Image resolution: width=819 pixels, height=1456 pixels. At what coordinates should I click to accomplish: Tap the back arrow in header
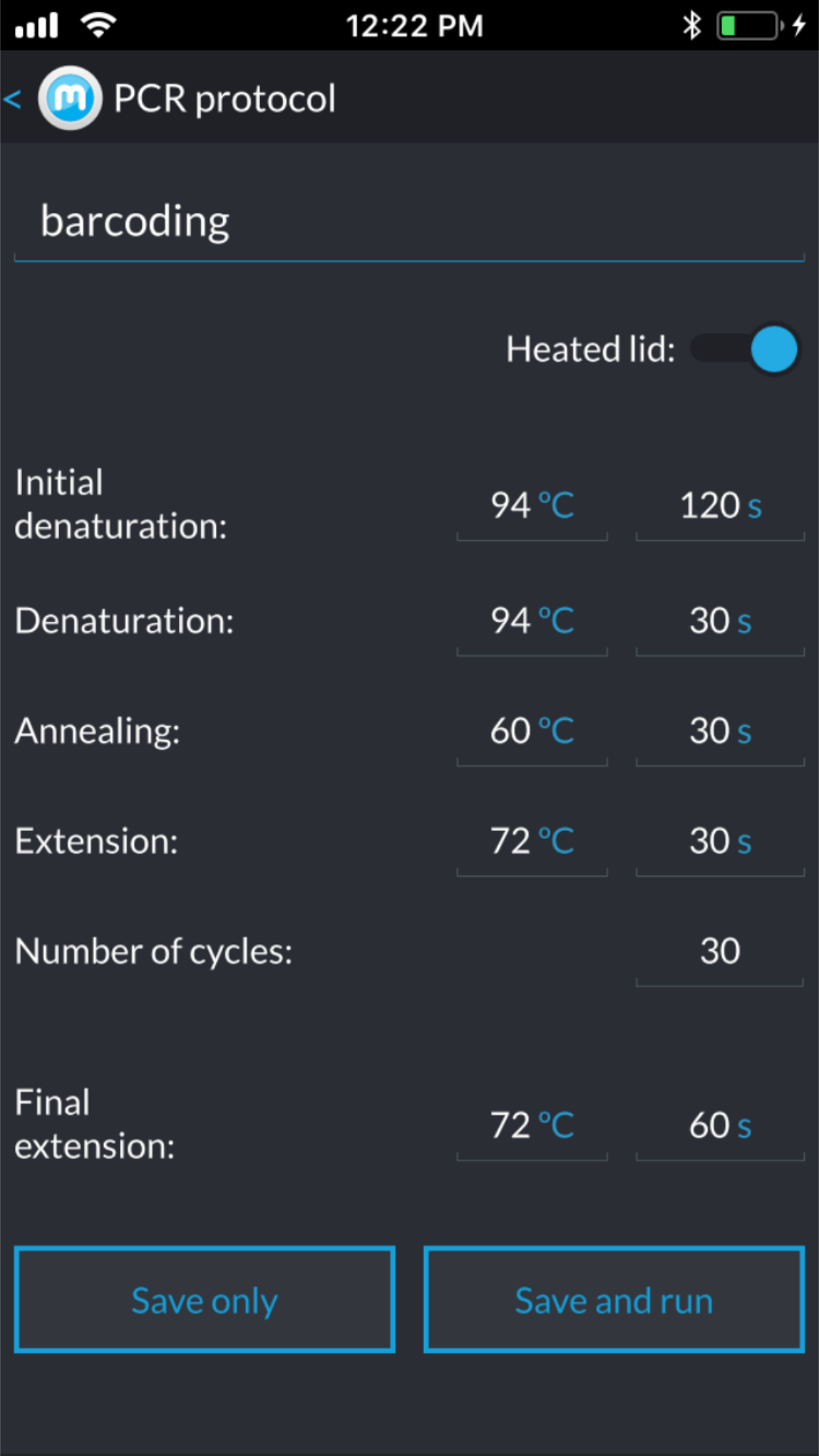13,99
